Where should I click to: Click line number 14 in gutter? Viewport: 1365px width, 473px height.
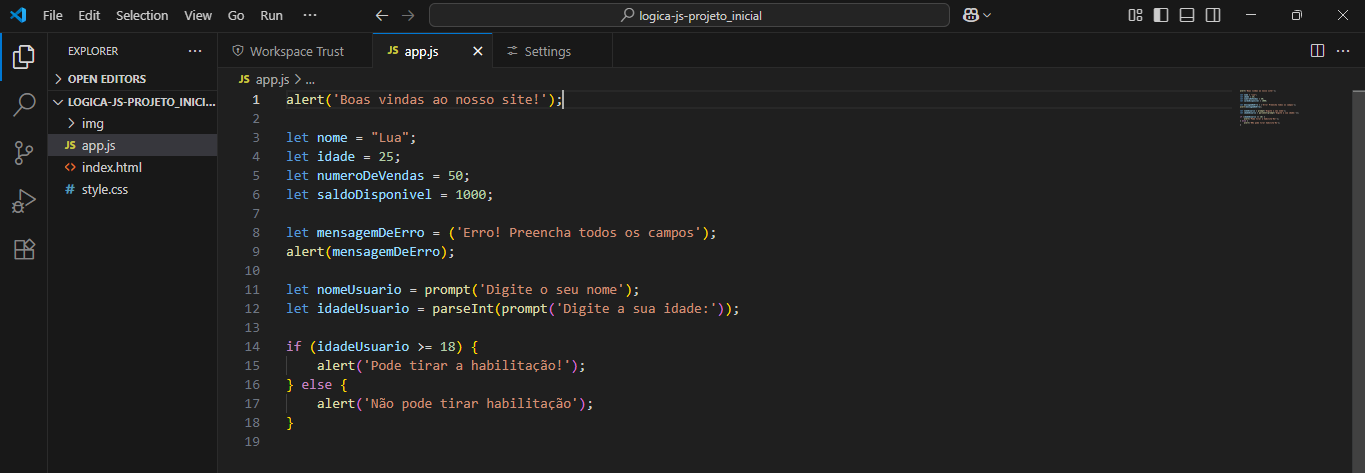(x=251, y=346)
